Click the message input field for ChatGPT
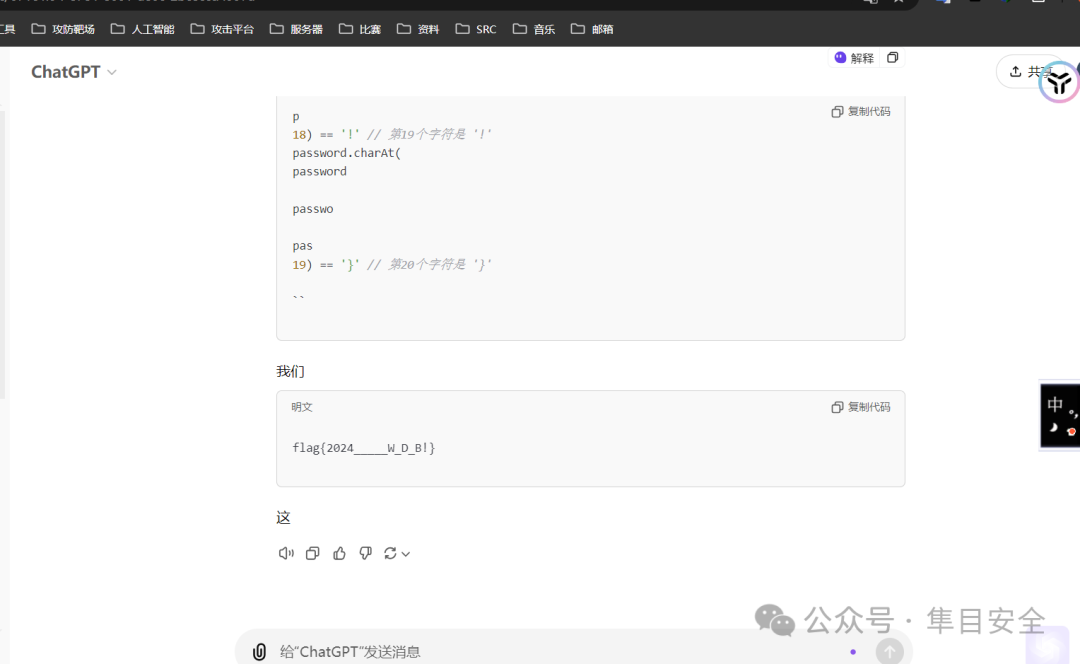The width and height of the screenshot is (1080, 664). (x=558, y=652)
